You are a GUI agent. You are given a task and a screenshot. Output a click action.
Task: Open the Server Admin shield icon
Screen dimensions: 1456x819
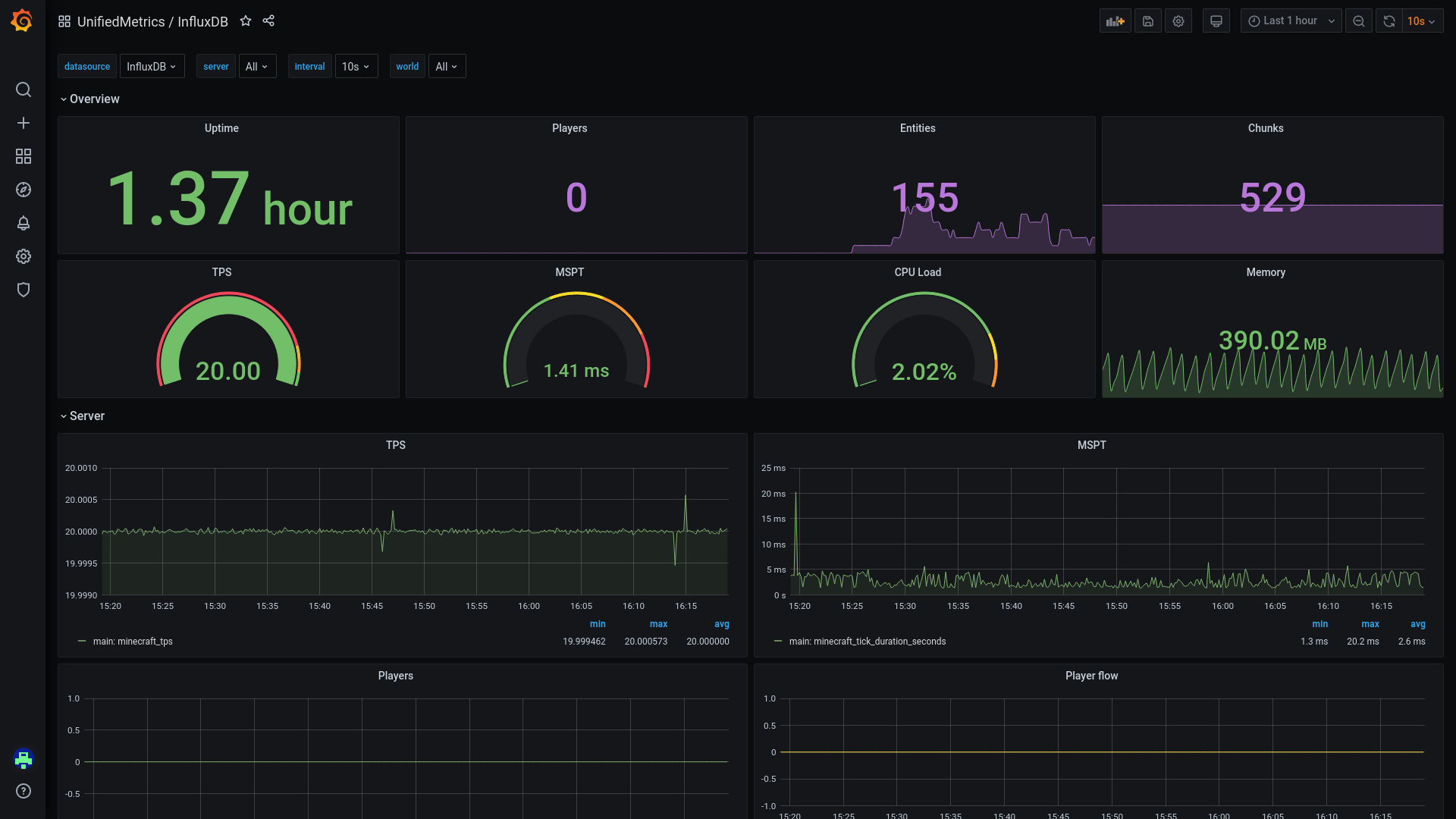24,290
